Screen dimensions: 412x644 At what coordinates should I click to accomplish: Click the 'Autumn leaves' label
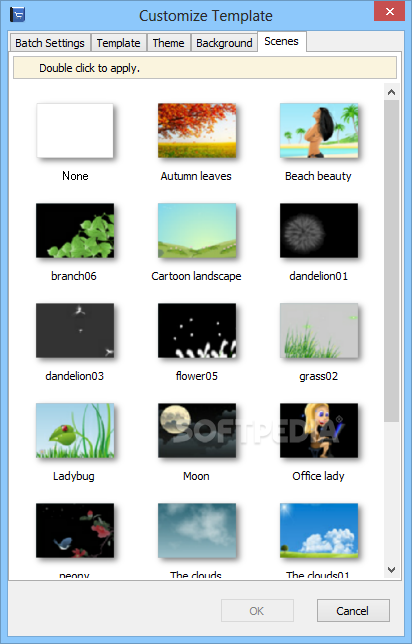pyautogui.click(x=196, y=176)
